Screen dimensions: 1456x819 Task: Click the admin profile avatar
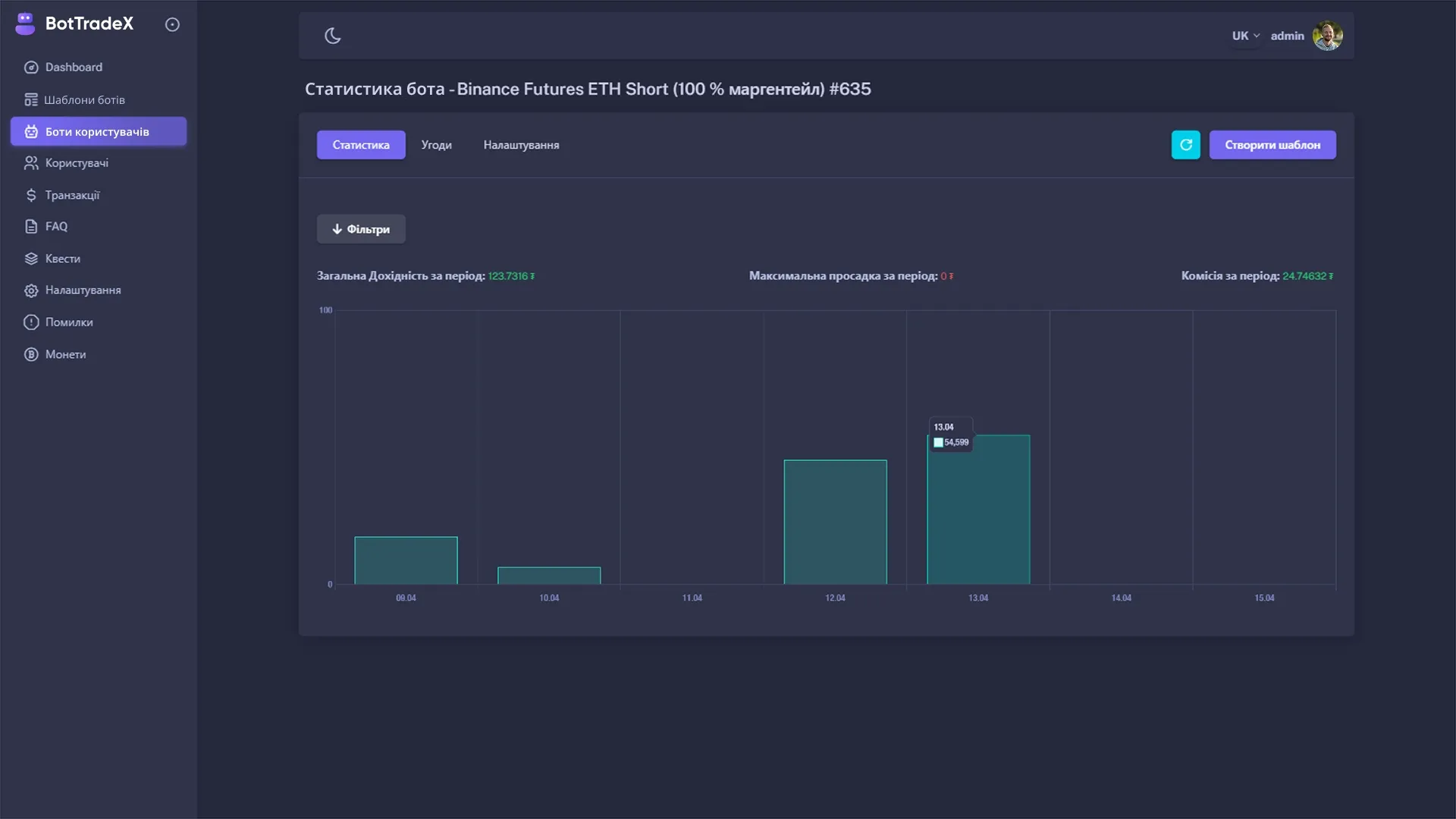1328,35
